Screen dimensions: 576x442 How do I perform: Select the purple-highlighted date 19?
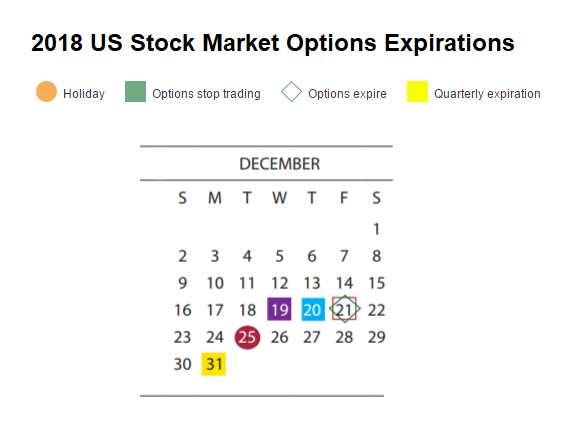tap(279, 309)
